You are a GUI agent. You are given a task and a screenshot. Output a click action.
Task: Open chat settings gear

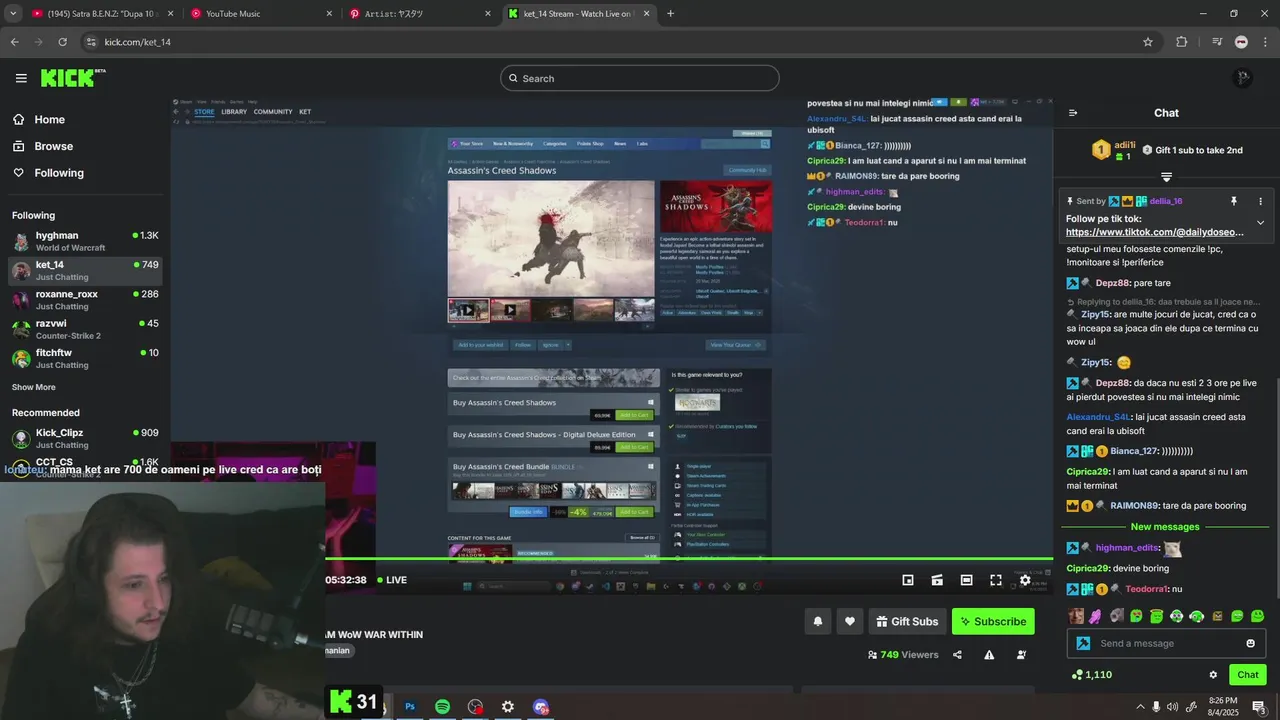1213,675
